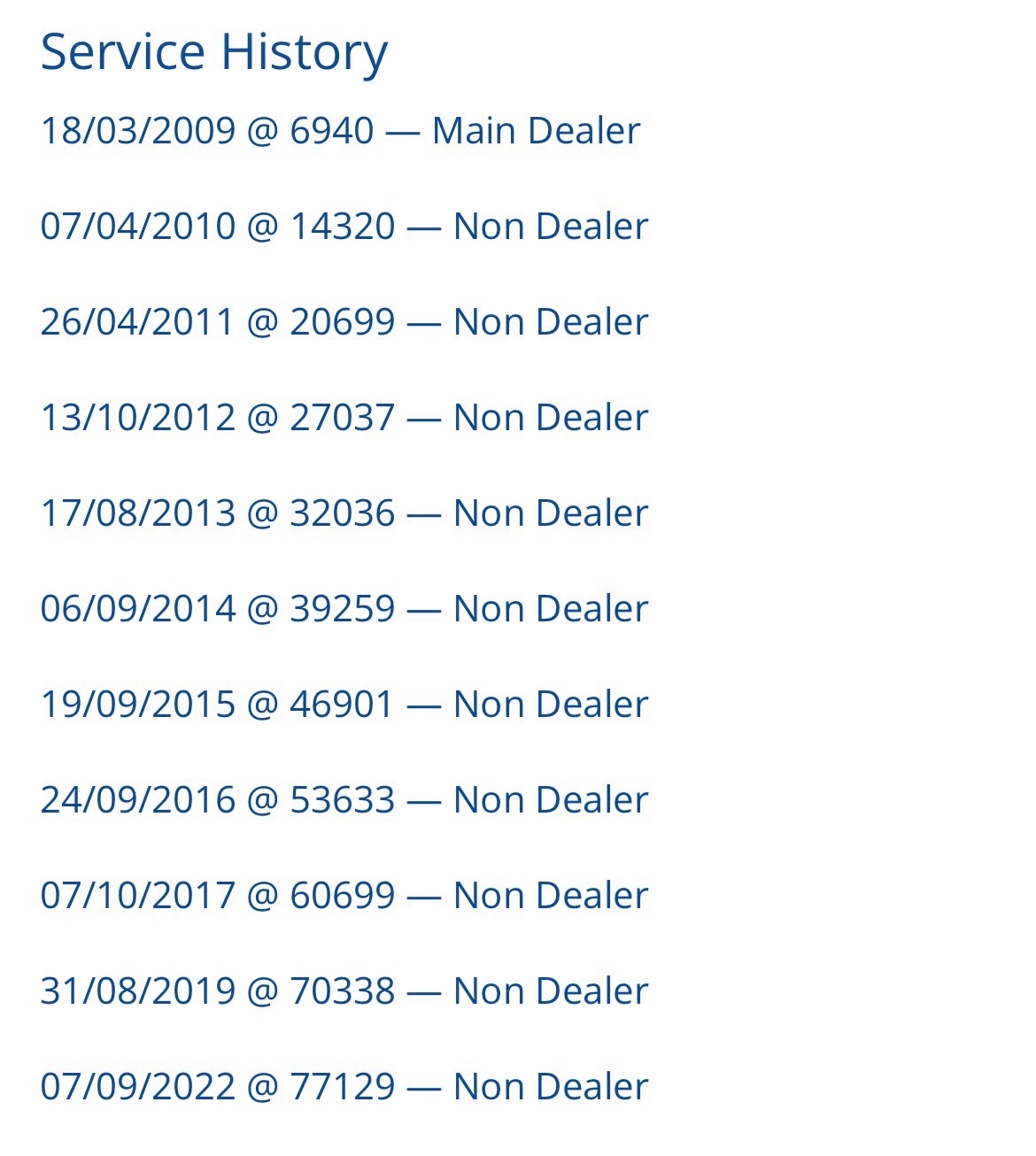Select the 14320 mileage reading
1036x1156 pixels.
343,227
